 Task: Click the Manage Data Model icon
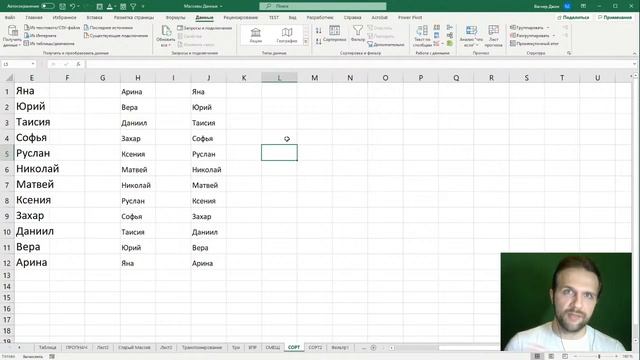tap(450, 43)
